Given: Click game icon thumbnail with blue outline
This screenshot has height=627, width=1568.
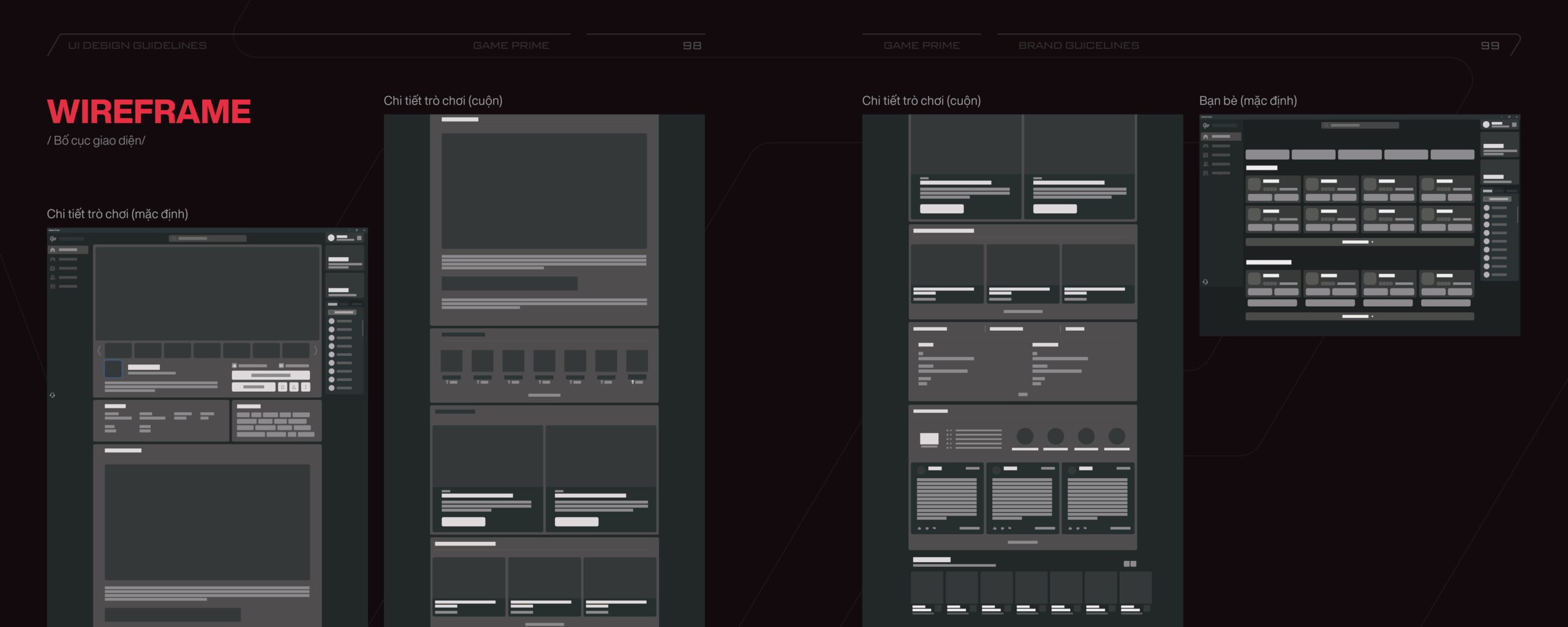Looking at the screenshot, I should [x=113, y=369].
